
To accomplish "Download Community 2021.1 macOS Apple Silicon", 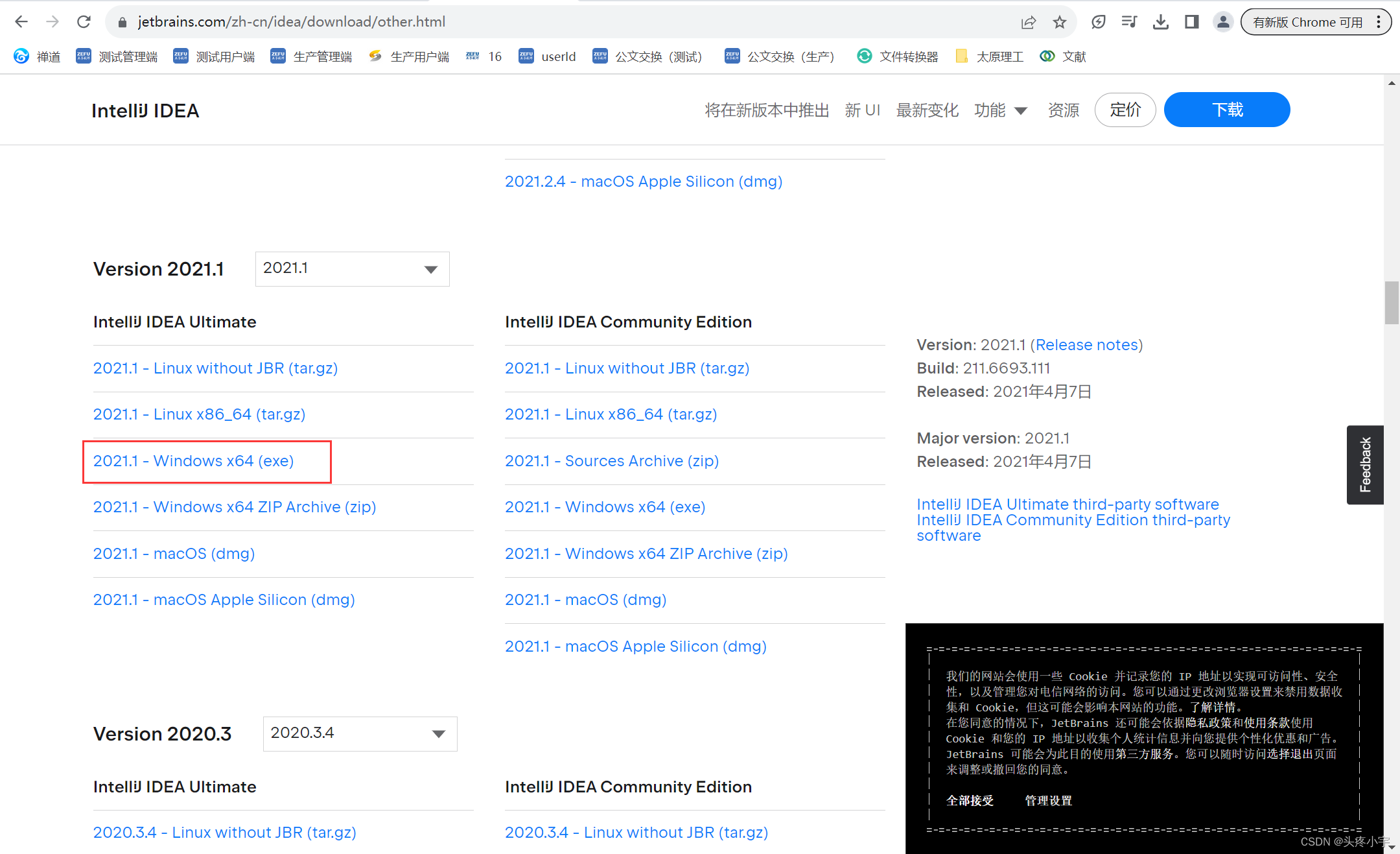I will coord(636,646).
